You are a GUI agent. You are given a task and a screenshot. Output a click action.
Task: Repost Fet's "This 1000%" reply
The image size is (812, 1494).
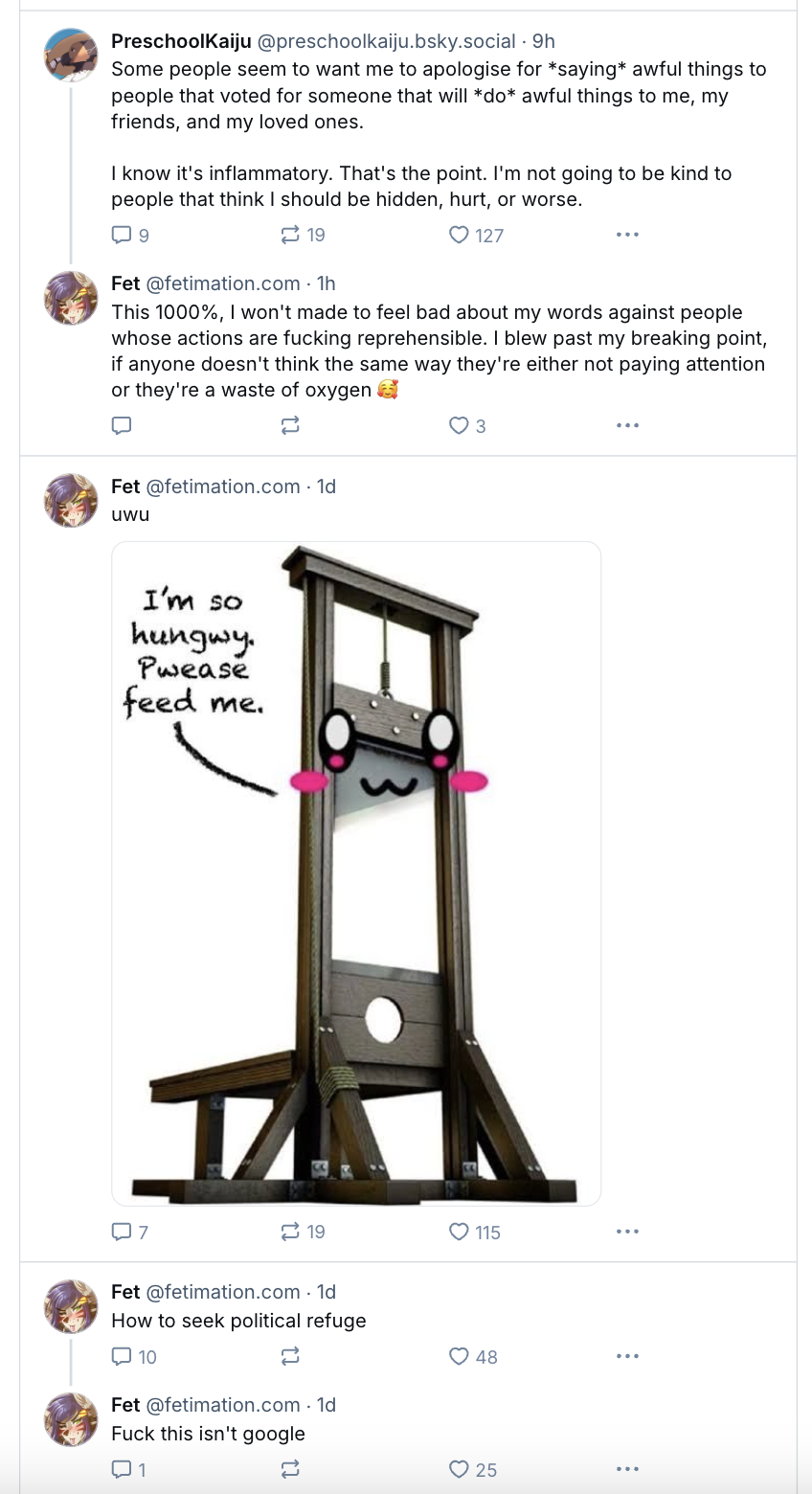coord(290,425)
